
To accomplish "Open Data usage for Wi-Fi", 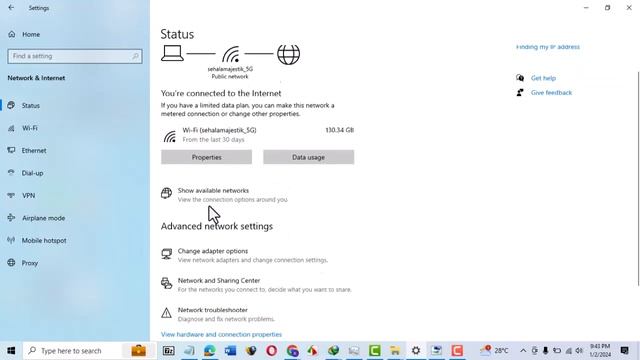I will pos(309,157).
